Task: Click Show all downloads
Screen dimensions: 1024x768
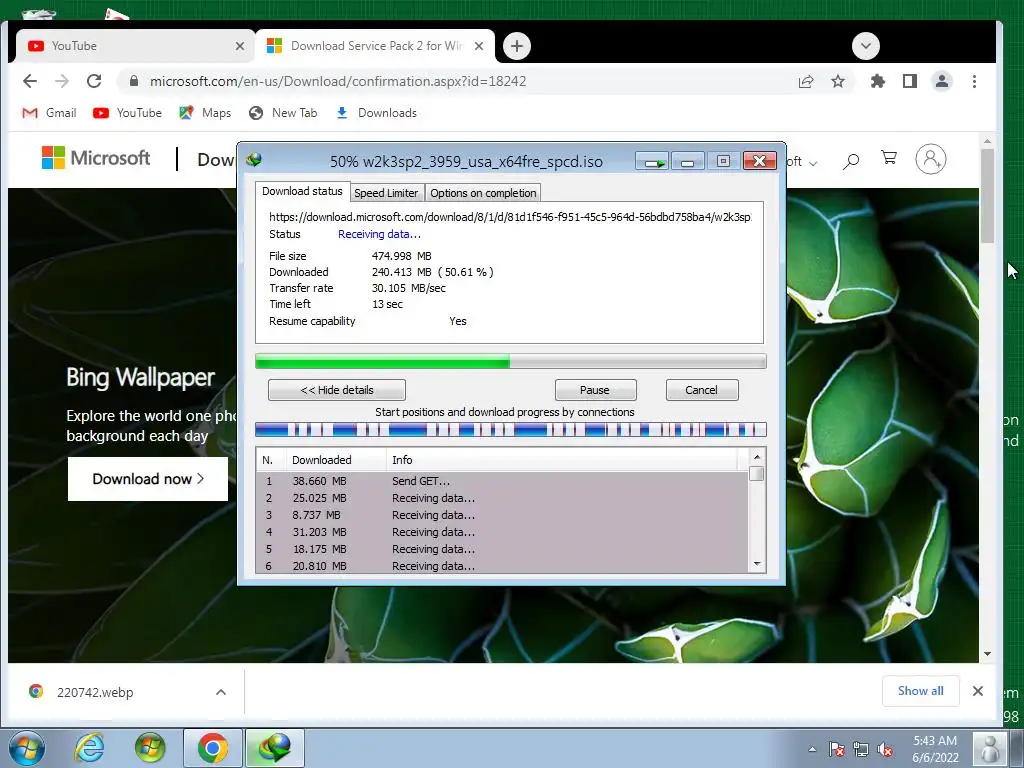Action: point(920,691)
